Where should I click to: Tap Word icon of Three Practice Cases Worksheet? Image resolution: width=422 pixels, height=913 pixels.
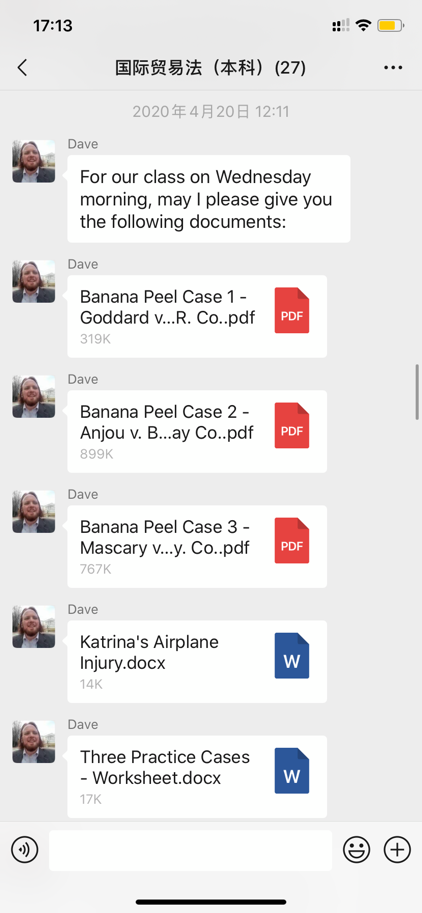(x=292, y=771)
